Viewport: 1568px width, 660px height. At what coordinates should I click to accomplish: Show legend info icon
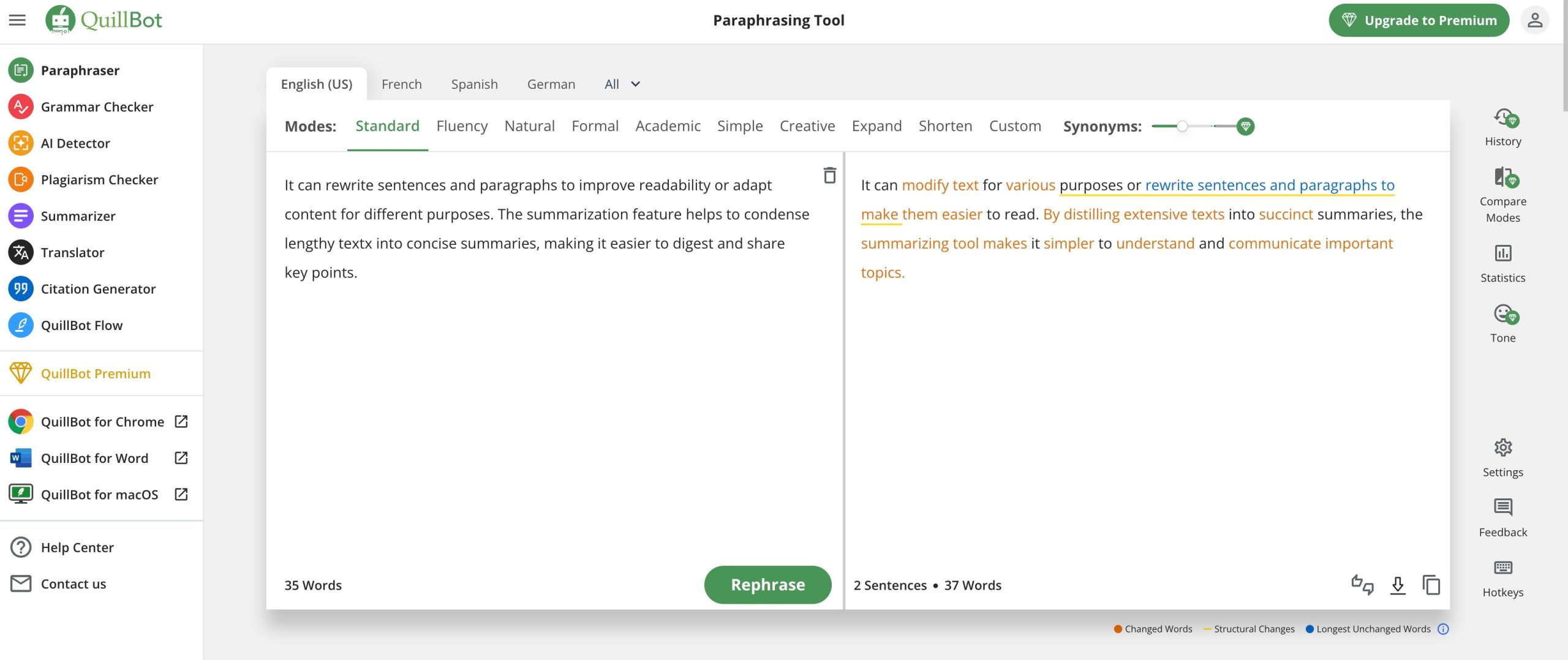coord(1443,629)
